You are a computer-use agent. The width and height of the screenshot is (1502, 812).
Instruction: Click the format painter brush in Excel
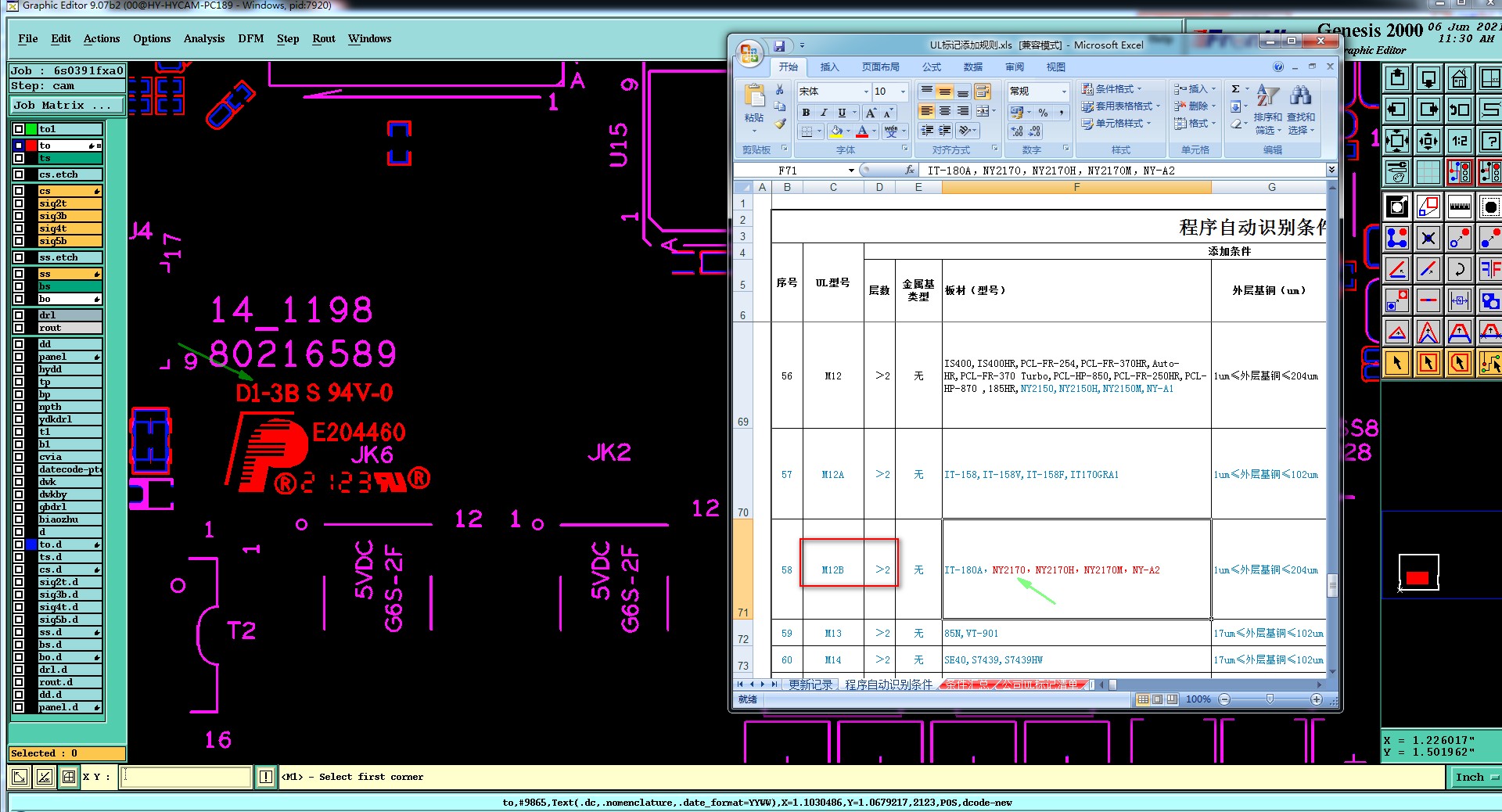pos(780,124)
